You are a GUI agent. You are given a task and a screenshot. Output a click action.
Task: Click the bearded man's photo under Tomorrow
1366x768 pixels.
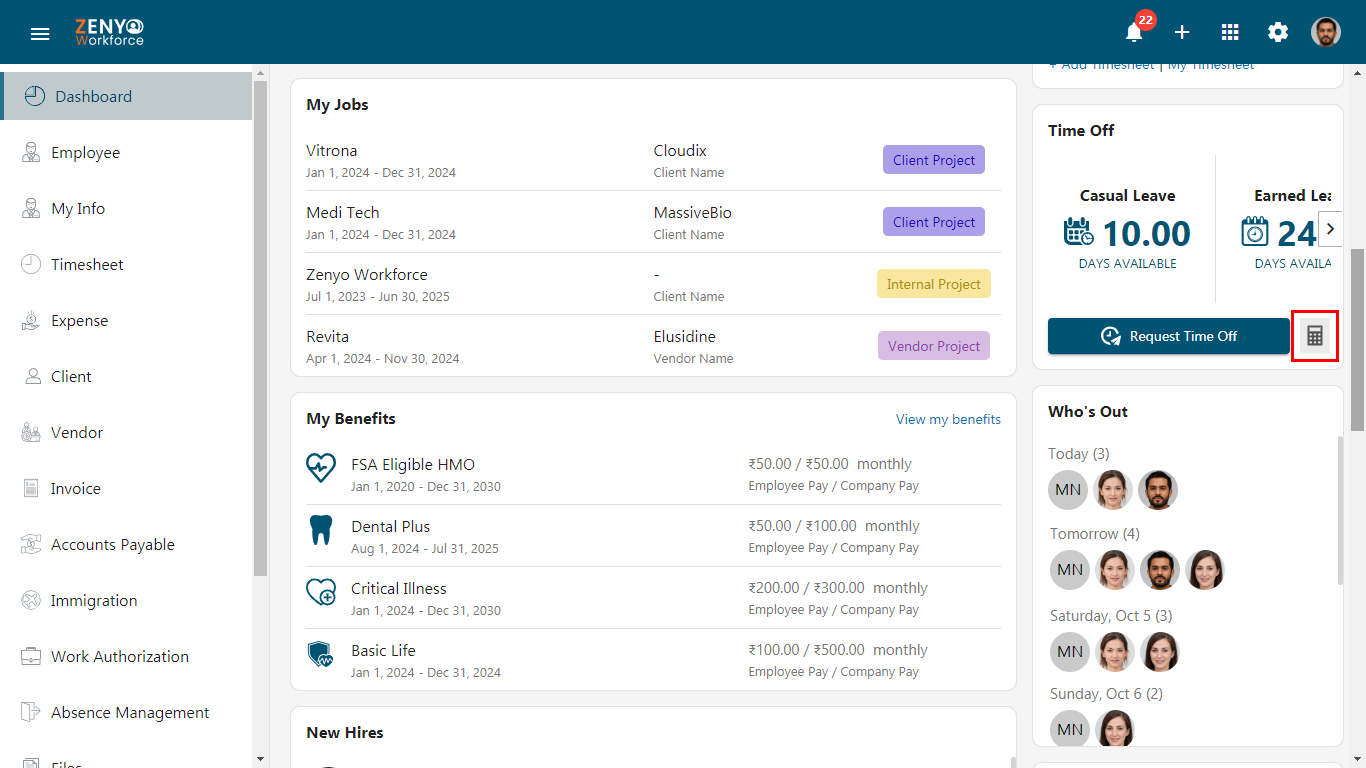point(1160,570)
